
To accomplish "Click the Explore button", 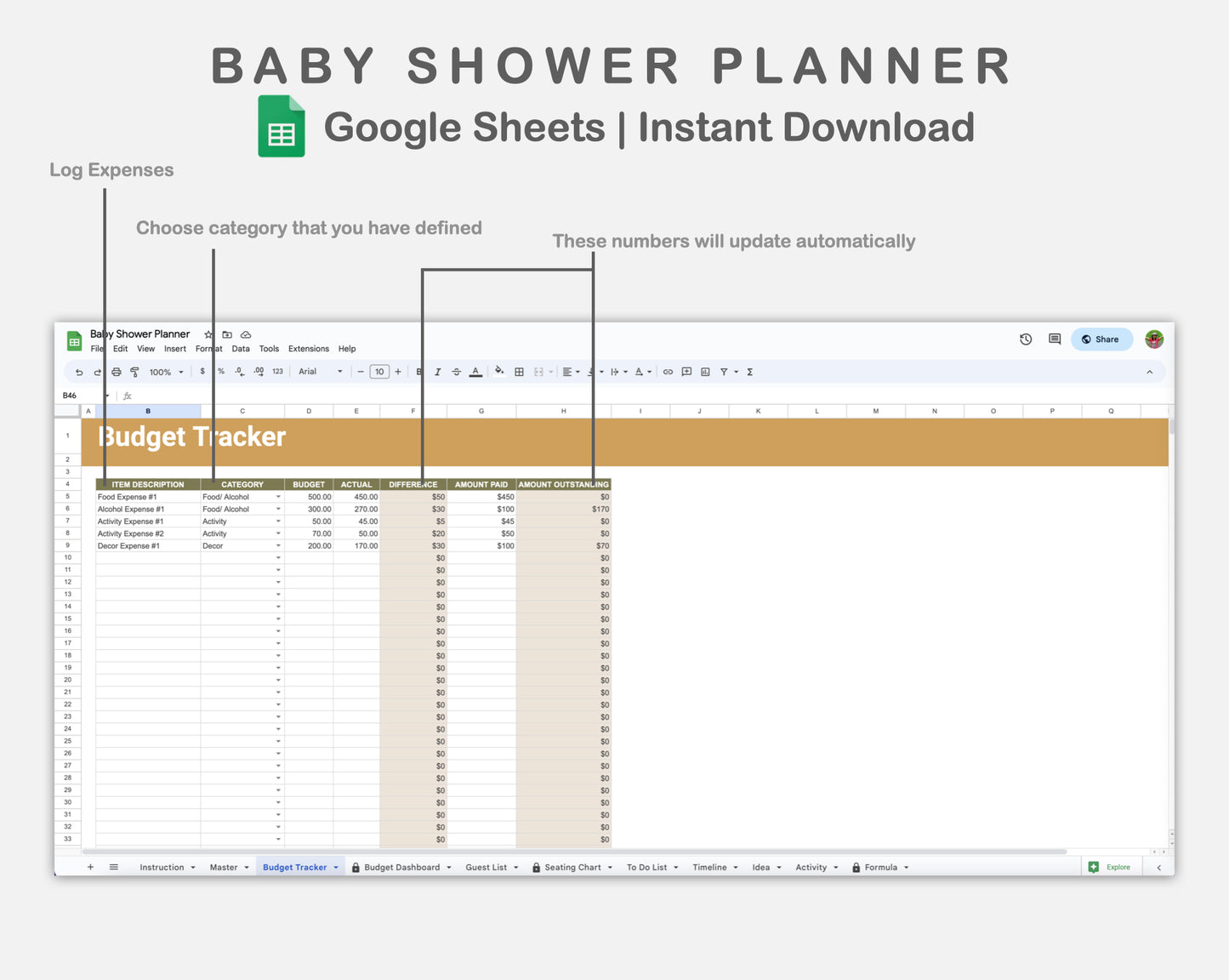I will click(x=1111, y=867).
